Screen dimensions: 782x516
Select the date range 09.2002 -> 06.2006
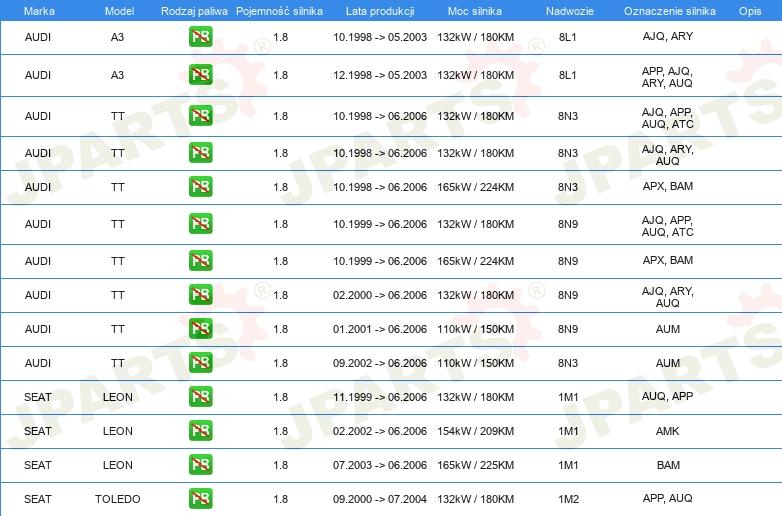[x=380, y=363]
